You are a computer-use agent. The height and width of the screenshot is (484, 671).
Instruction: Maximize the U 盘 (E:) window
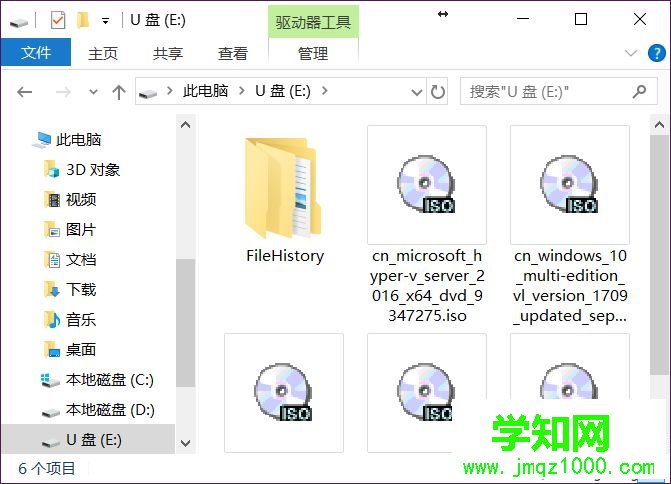point(581,19)
